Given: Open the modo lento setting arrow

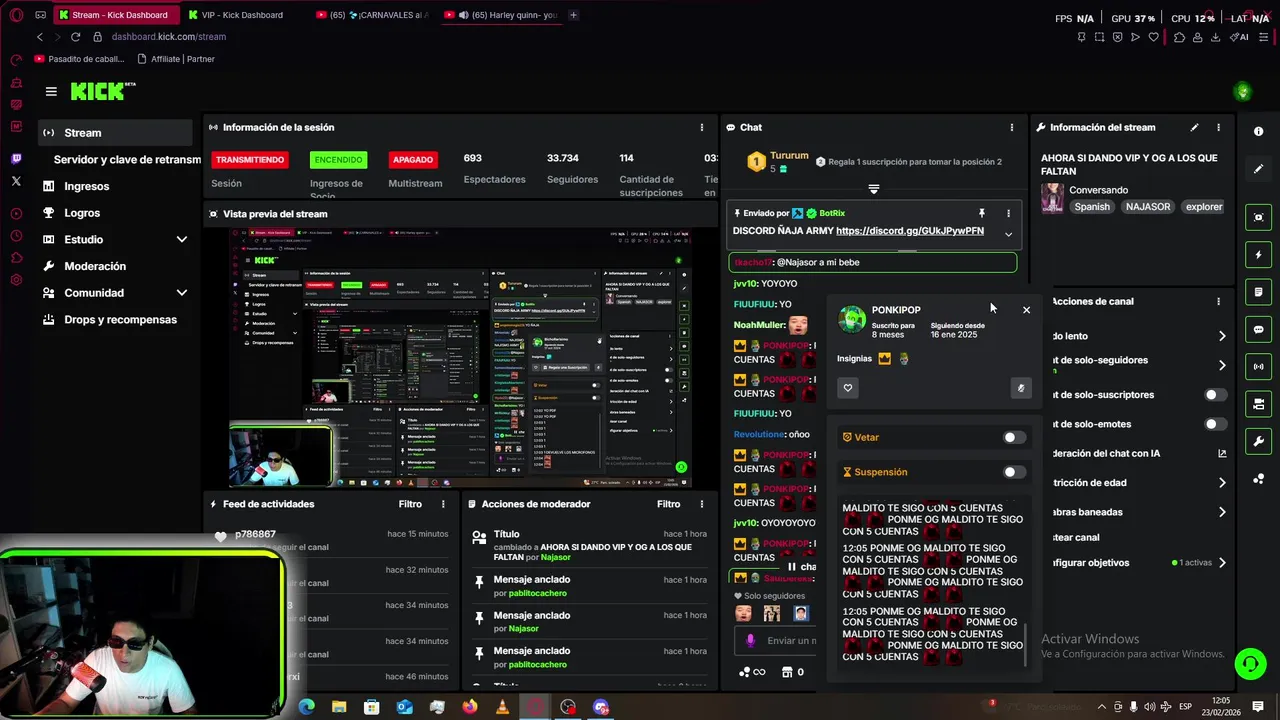Looking at the screenshot, I should pyautogui.click(x=1222, y=336).
